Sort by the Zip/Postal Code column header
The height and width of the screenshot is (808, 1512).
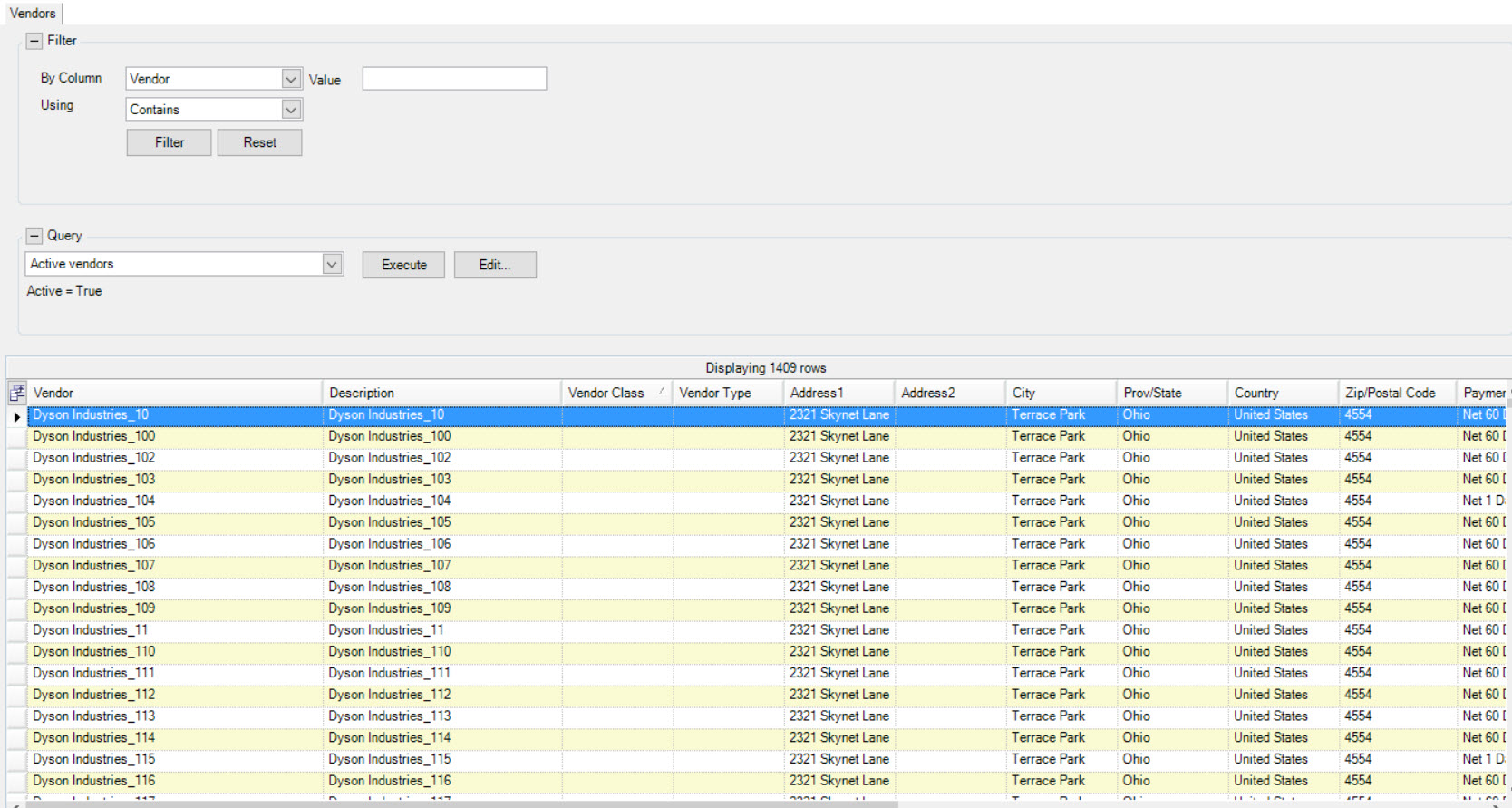click(x=1398, y=393)
